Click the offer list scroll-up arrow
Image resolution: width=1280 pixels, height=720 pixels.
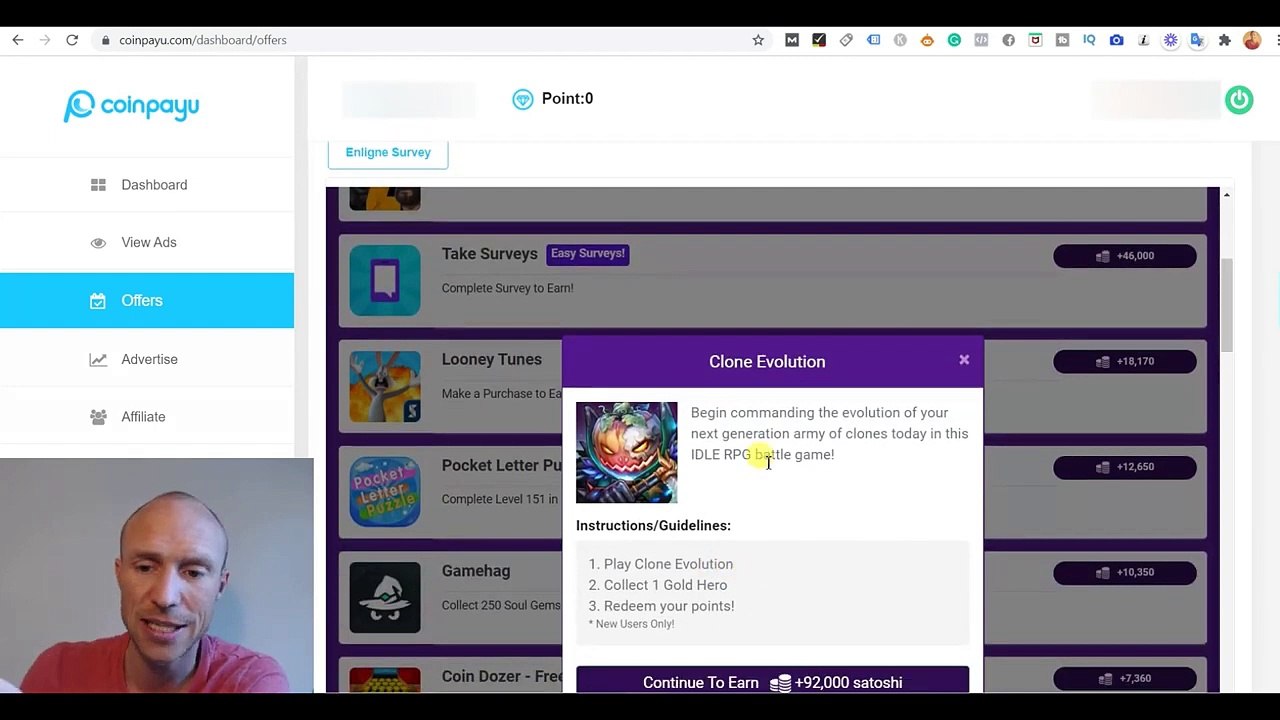(1227, 194)
